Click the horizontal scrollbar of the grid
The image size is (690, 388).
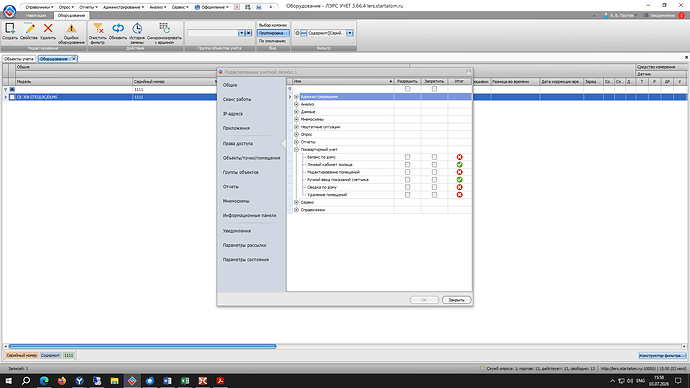point(143,347)
